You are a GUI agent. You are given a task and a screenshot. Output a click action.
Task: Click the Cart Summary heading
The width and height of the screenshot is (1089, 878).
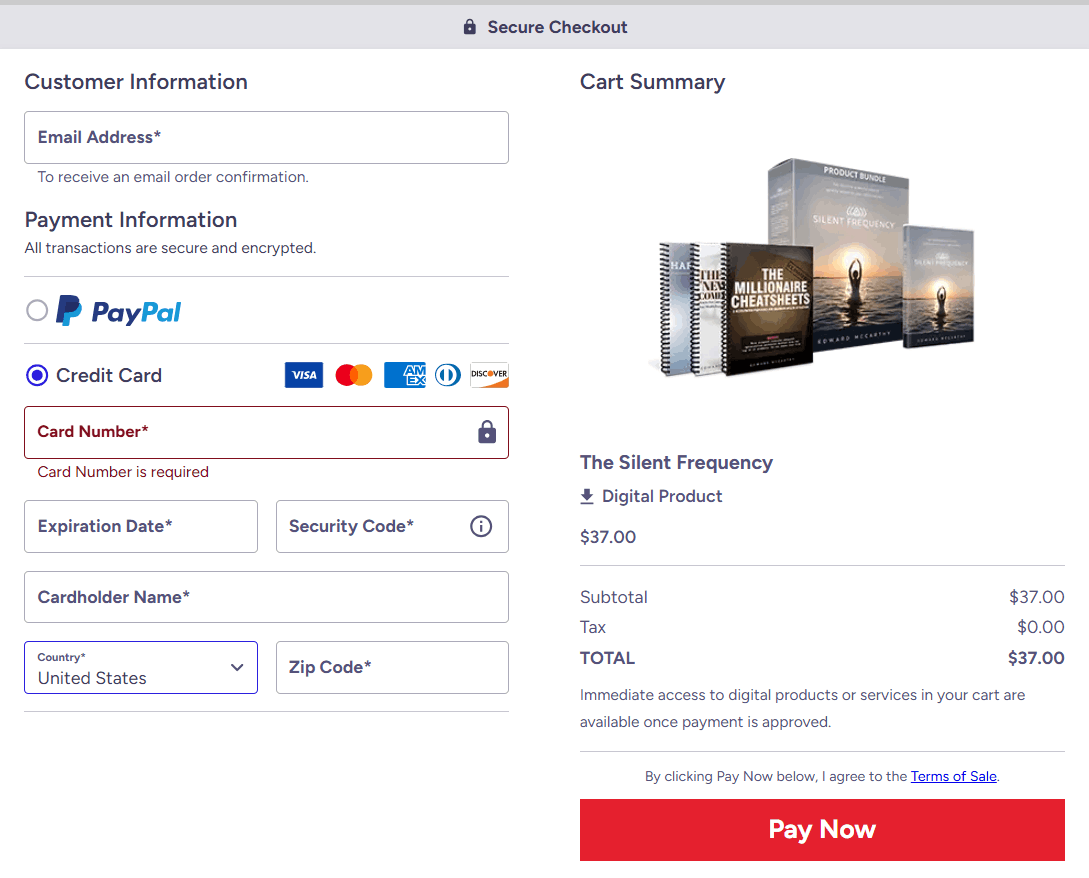652,82
